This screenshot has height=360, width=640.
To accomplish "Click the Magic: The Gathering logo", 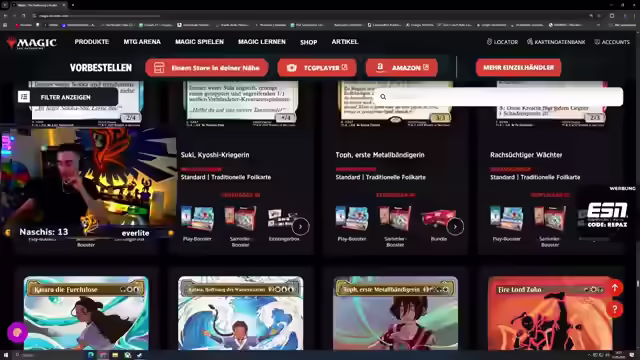I will tap(31, 42).
